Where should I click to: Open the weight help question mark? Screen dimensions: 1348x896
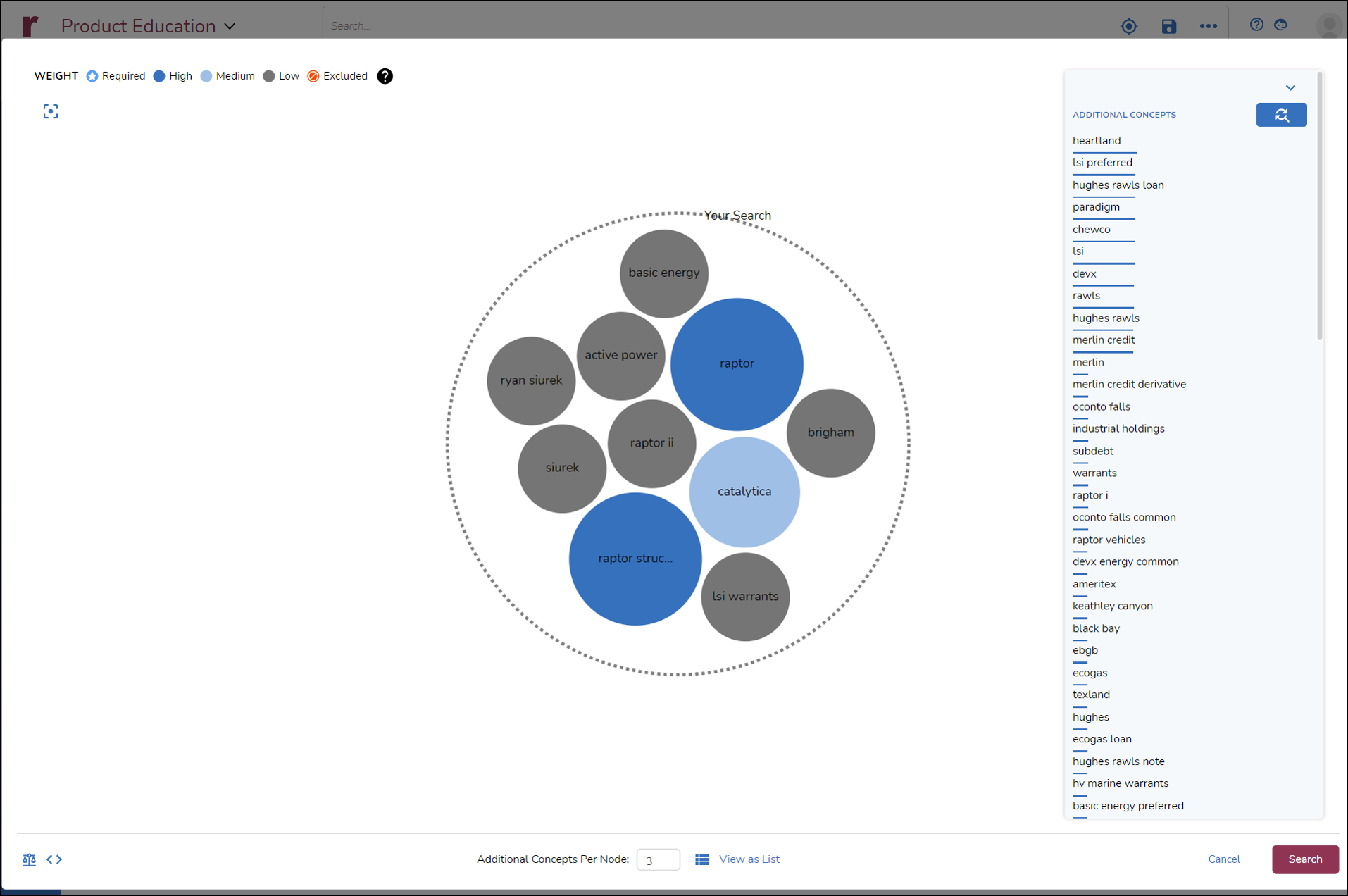(385, 76)
